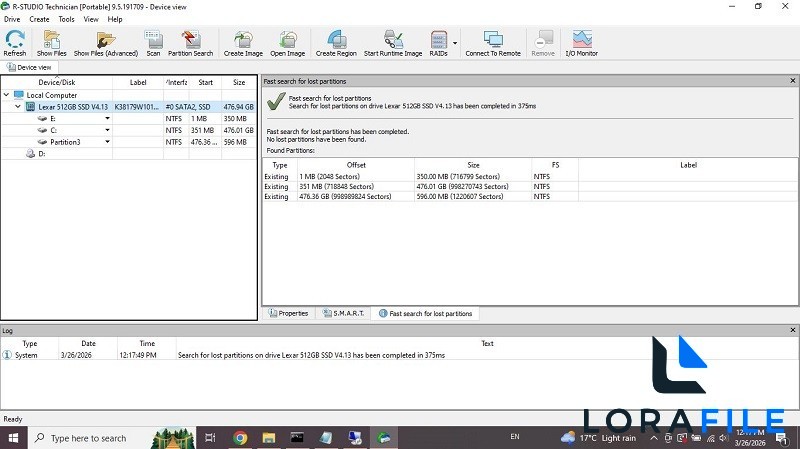Select the 476.01 GB size cell
Screen dimensions: 800x449
click(473, 187)
